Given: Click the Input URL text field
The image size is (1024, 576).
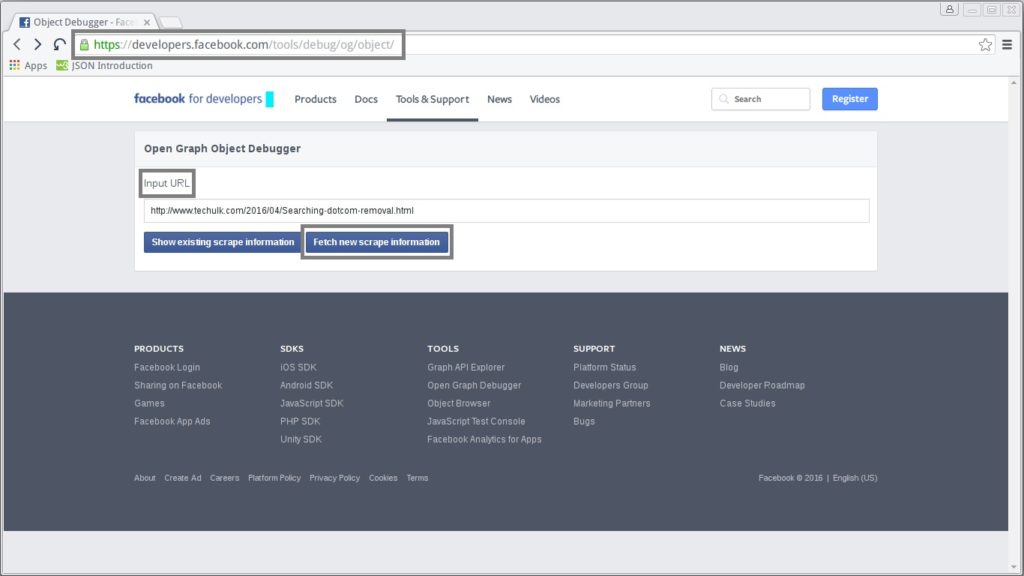Looking at the screenshot, I should [506, 211].
